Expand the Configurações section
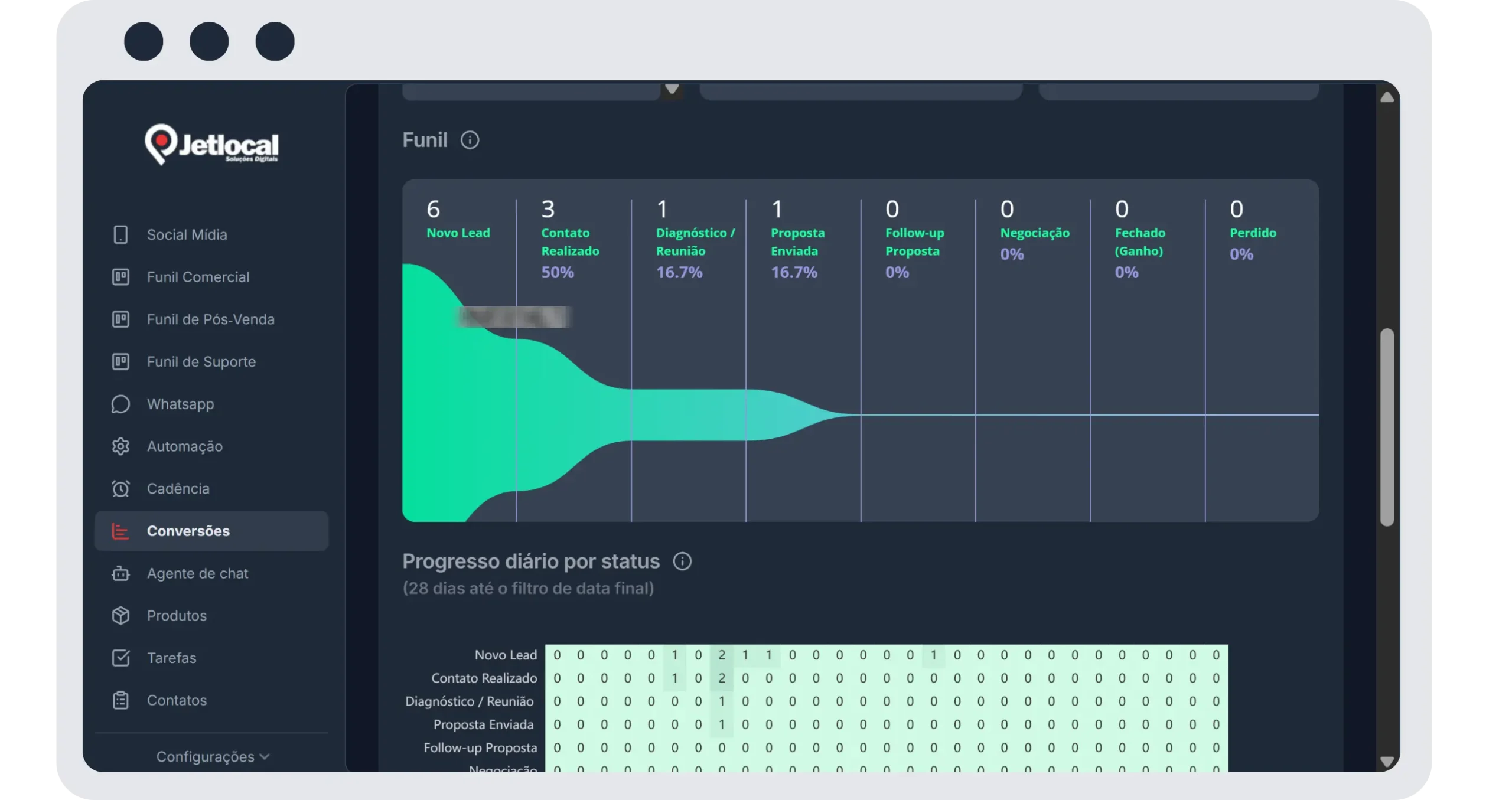The image size is (1512, 800). (213, 757)
